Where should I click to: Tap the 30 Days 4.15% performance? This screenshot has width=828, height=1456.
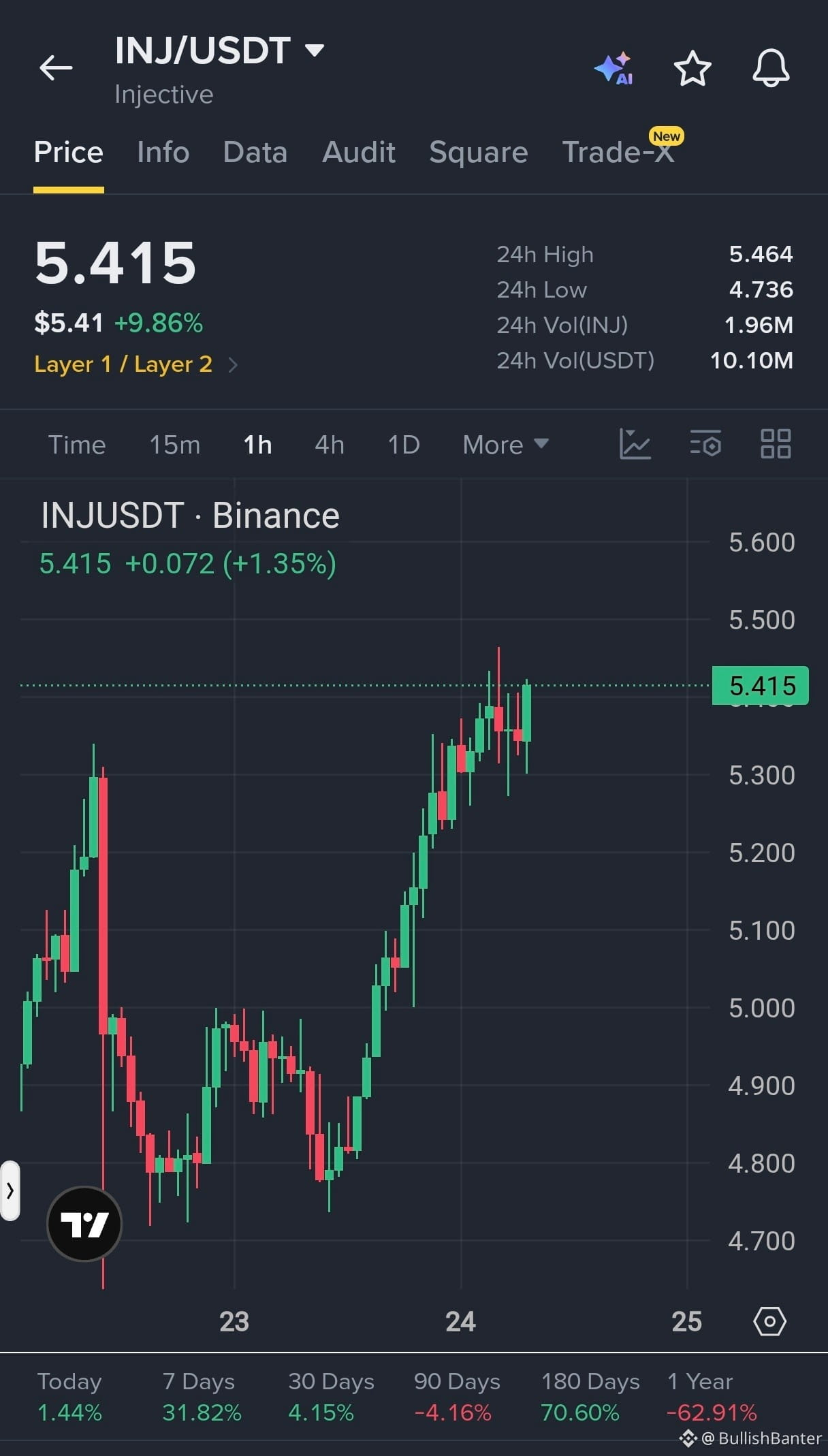(x=331, y=1397)
